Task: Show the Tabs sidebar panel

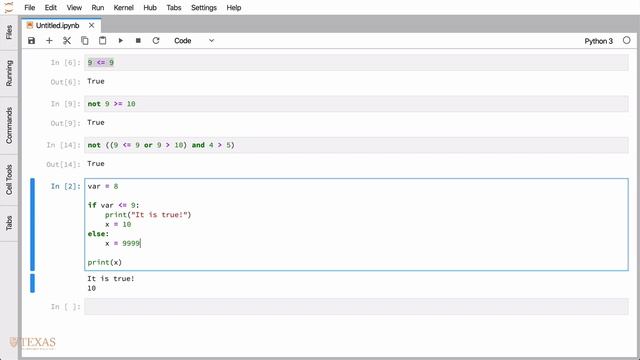Action: 9,223
